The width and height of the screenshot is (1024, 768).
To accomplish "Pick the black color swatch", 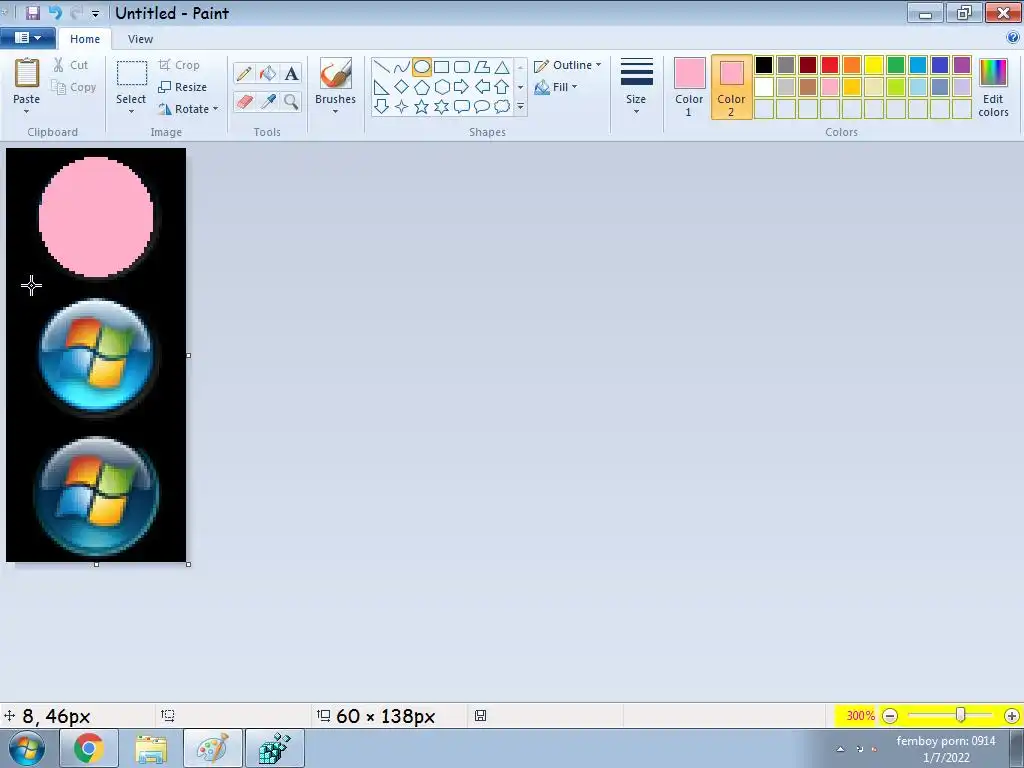I will (x=764, y=65).
